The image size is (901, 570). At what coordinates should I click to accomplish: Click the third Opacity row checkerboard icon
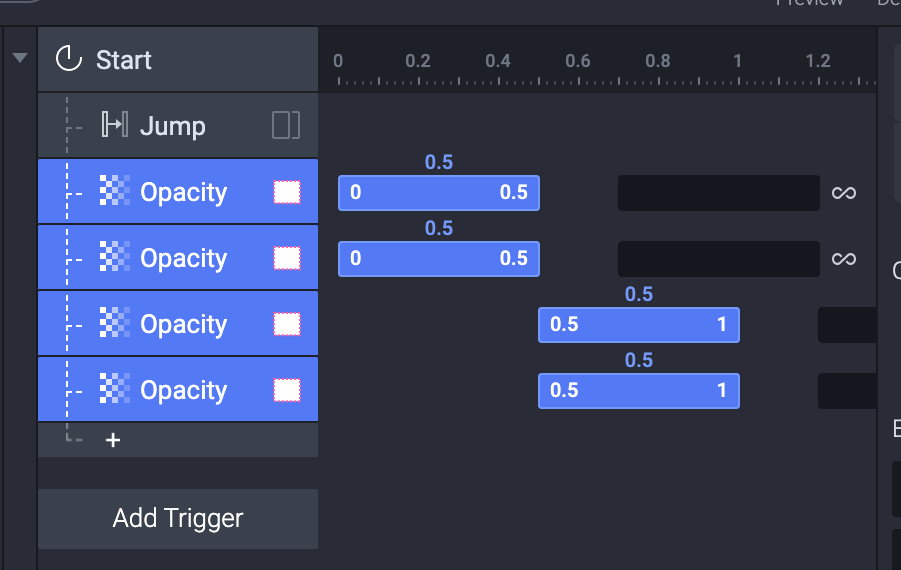point(115,324)
